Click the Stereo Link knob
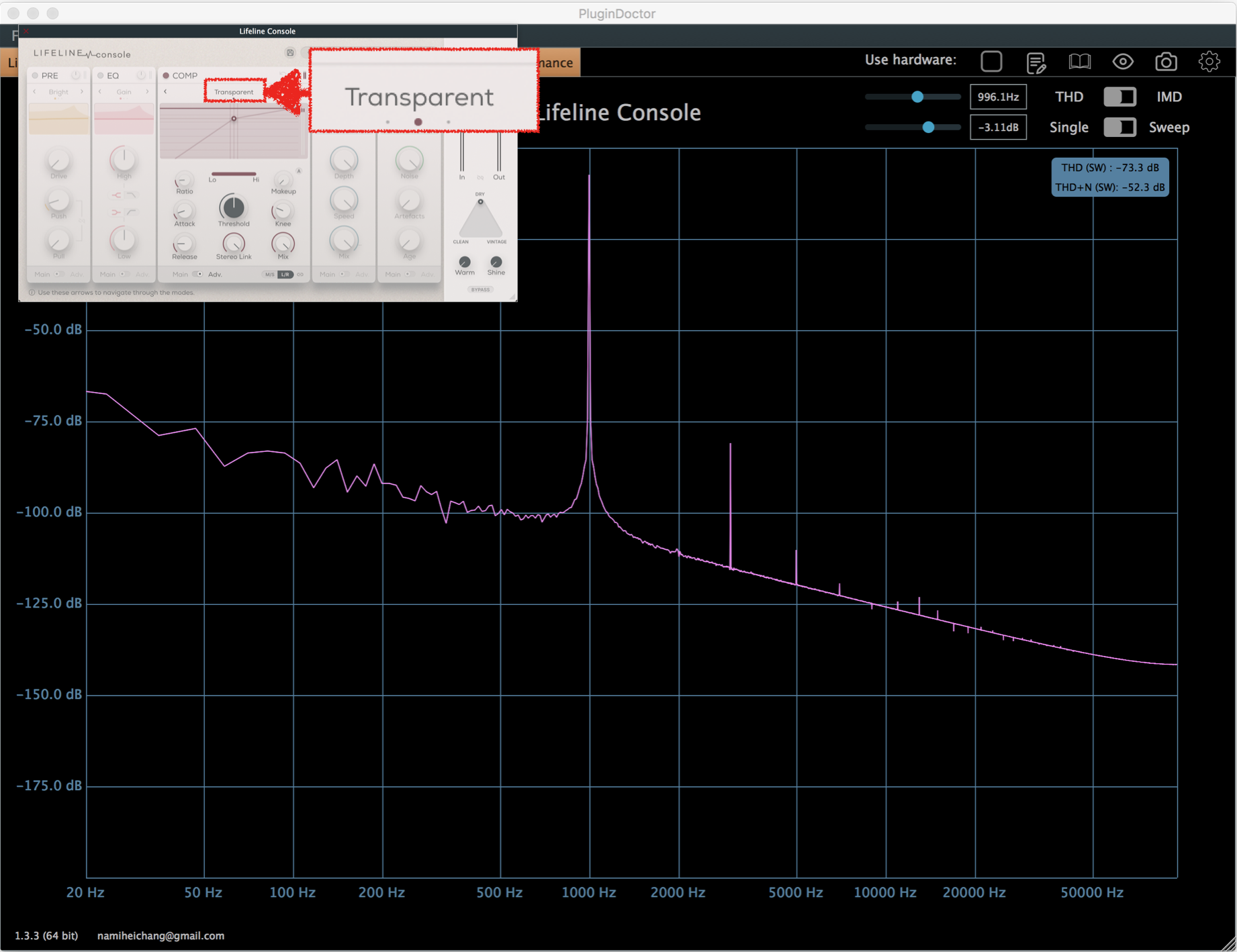 [234, 243]
